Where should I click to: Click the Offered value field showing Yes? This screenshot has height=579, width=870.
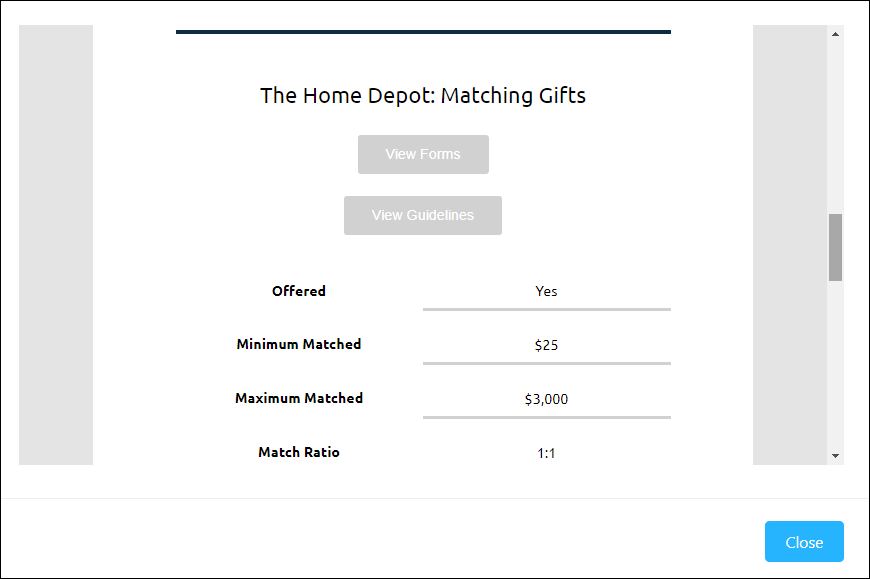click(546, 291)
